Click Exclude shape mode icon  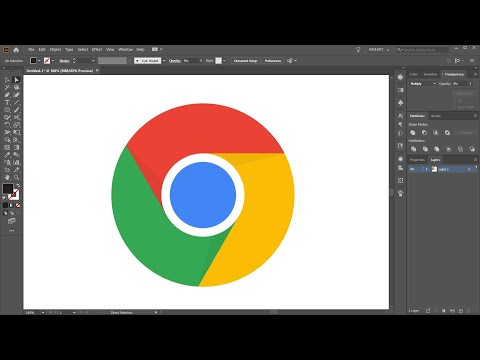pos(447,133)
